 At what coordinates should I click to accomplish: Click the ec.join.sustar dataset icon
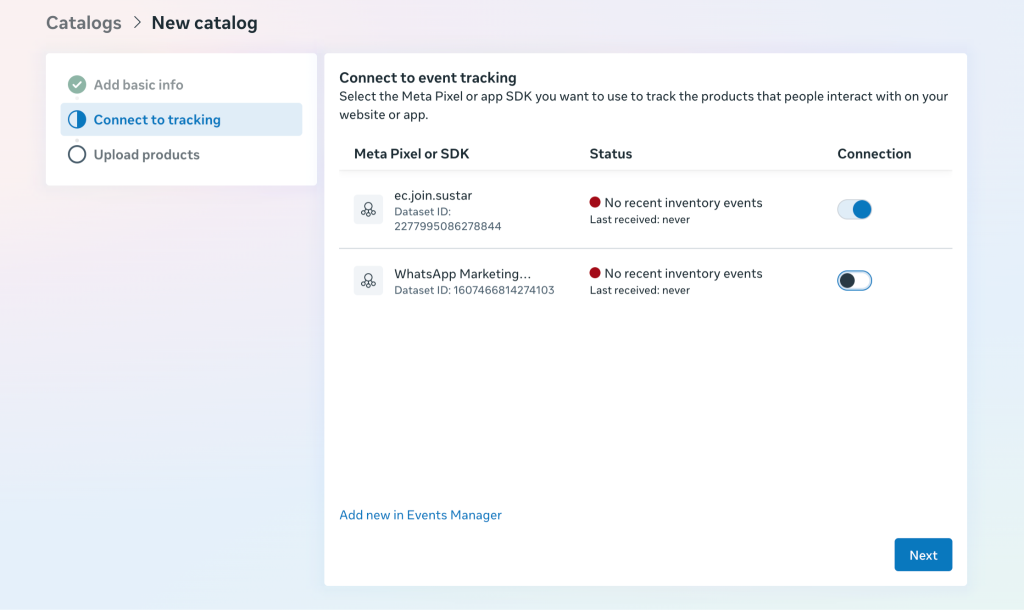[368, 210]
